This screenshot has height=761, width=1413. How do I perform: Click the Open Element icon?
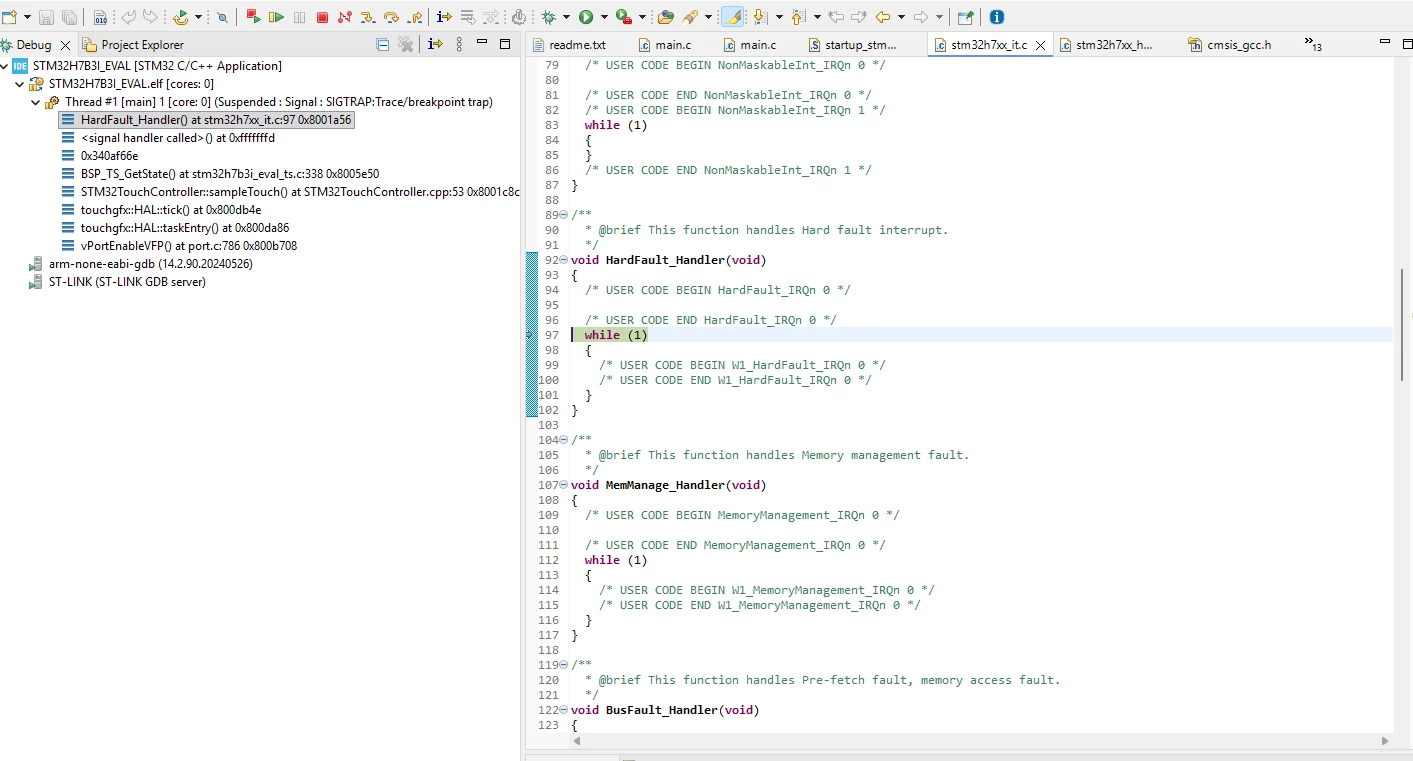(x=666, y=17)
